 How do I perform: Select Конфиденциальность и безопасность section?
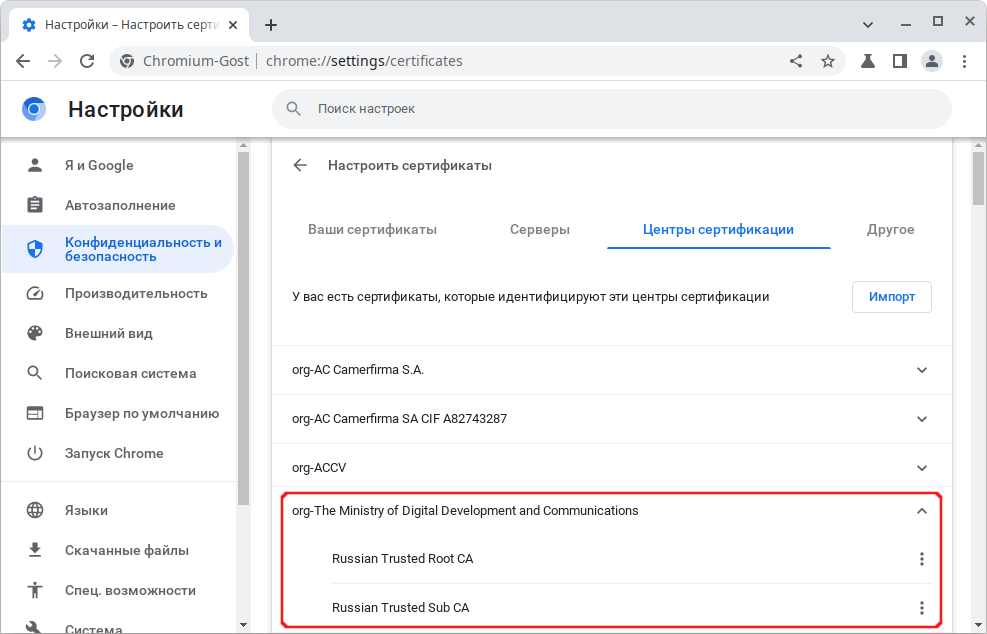pyautogui.click(x=118, y=249)
